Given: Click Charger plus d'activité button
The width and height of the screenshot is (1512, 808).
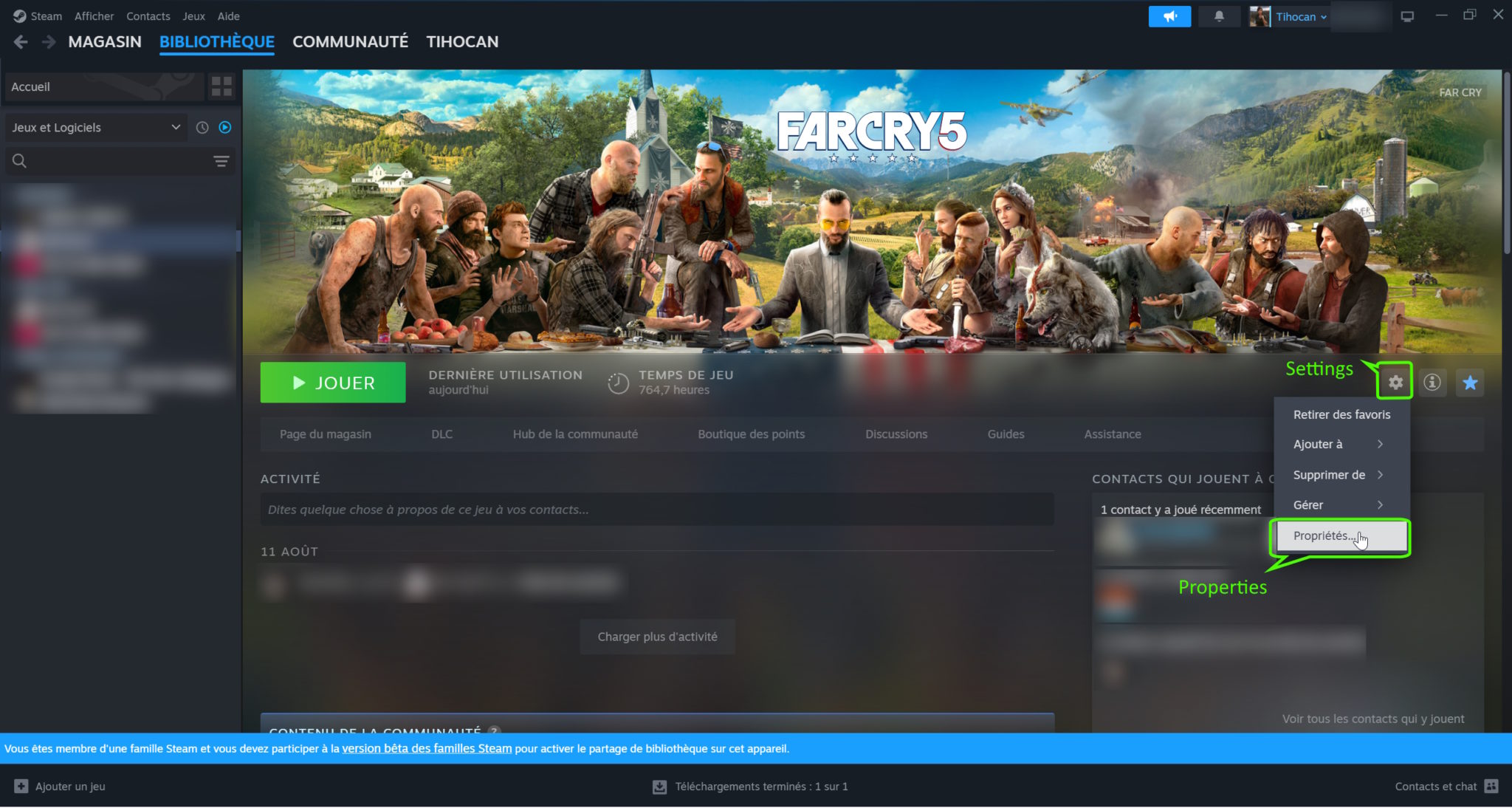Looking at the screenshot, I should click(657, 637).
